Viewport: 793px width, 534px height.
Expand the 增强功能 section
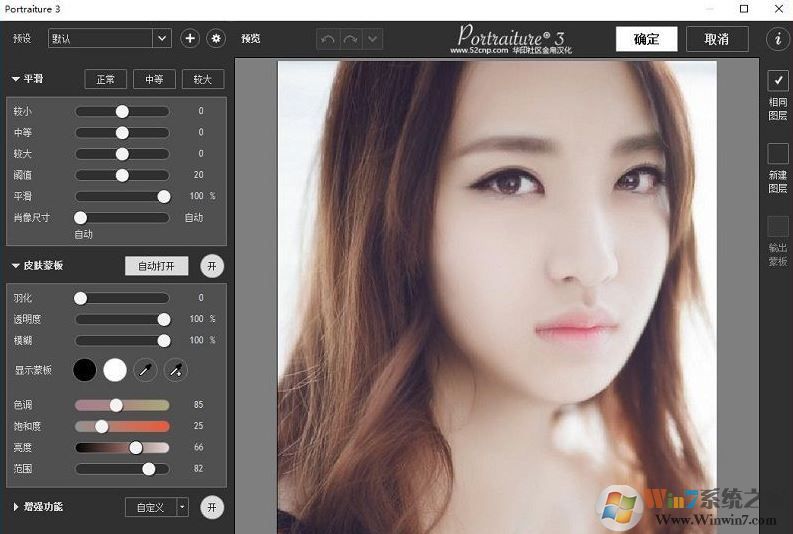[16, 507]
